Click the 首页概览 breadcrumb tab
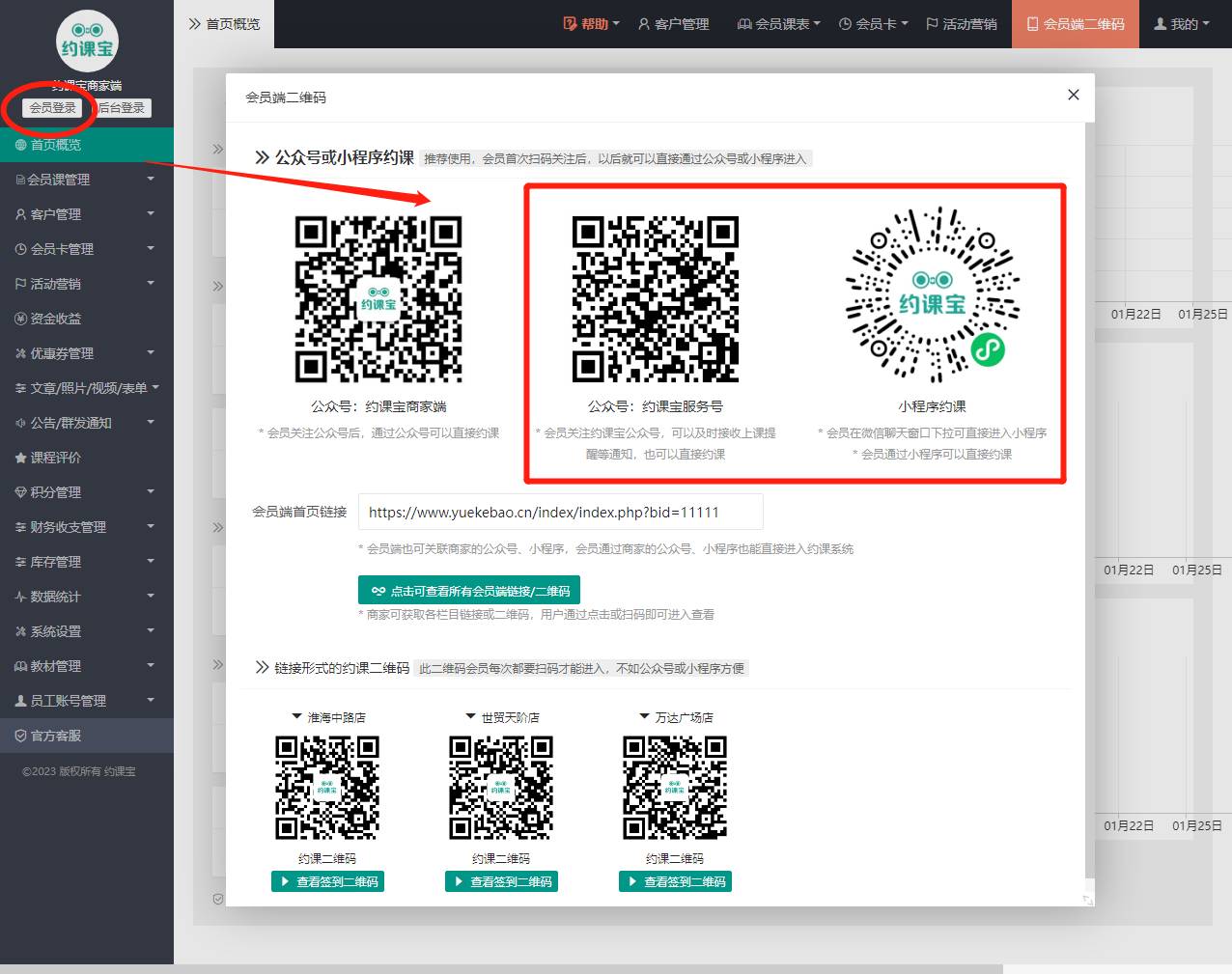This screenshot has width=1232, height=974. pos(224,24)
